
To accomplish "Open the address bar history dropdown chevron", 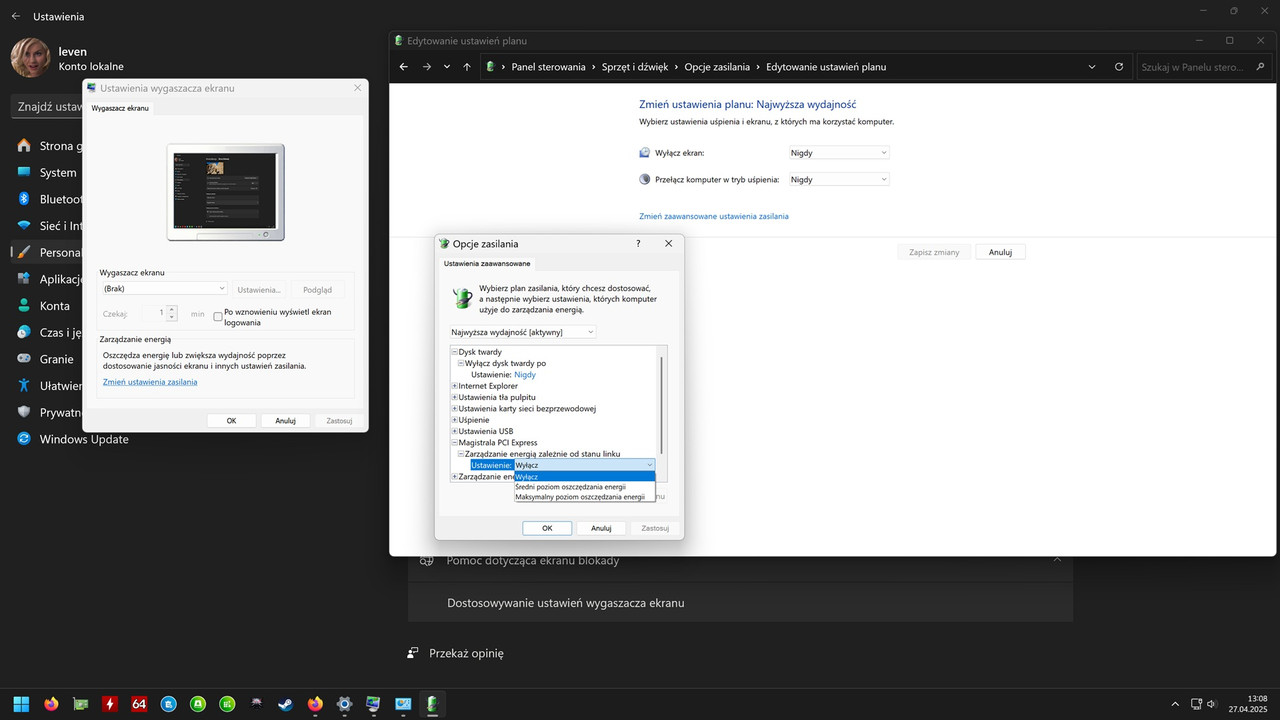I will [x=1091, y=67].
